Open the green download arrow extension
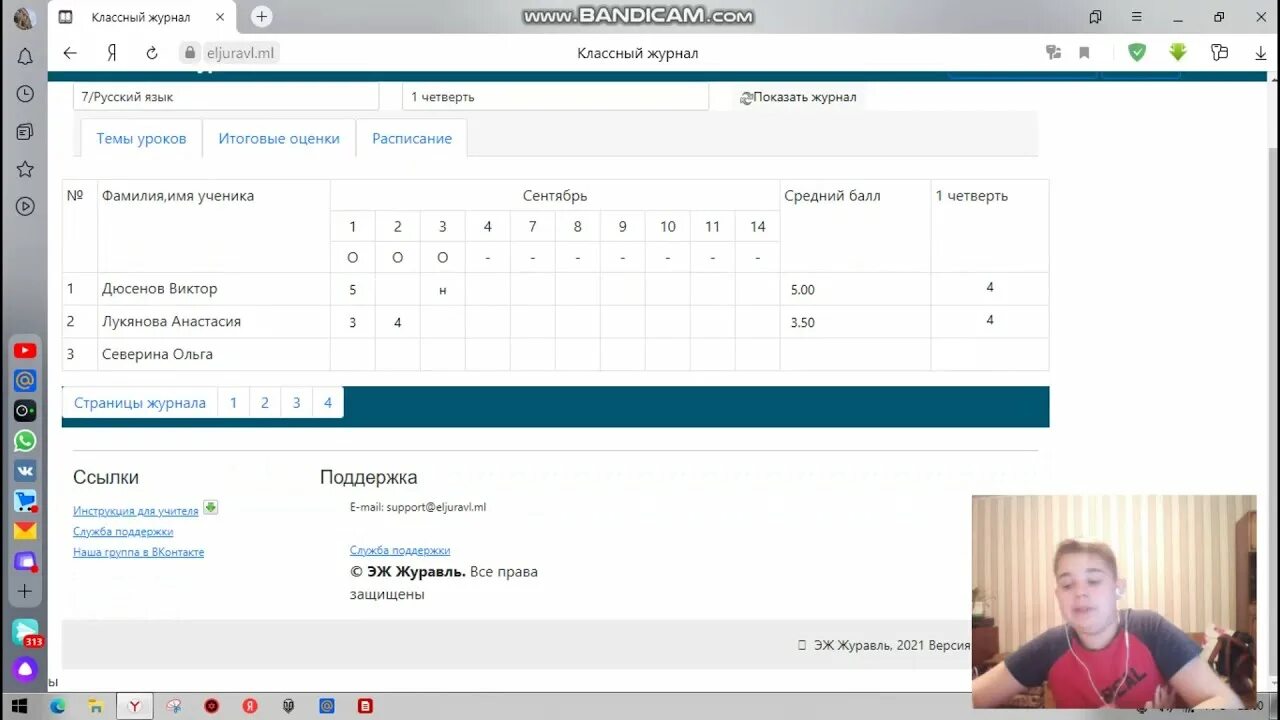 tap(1178, 53)
